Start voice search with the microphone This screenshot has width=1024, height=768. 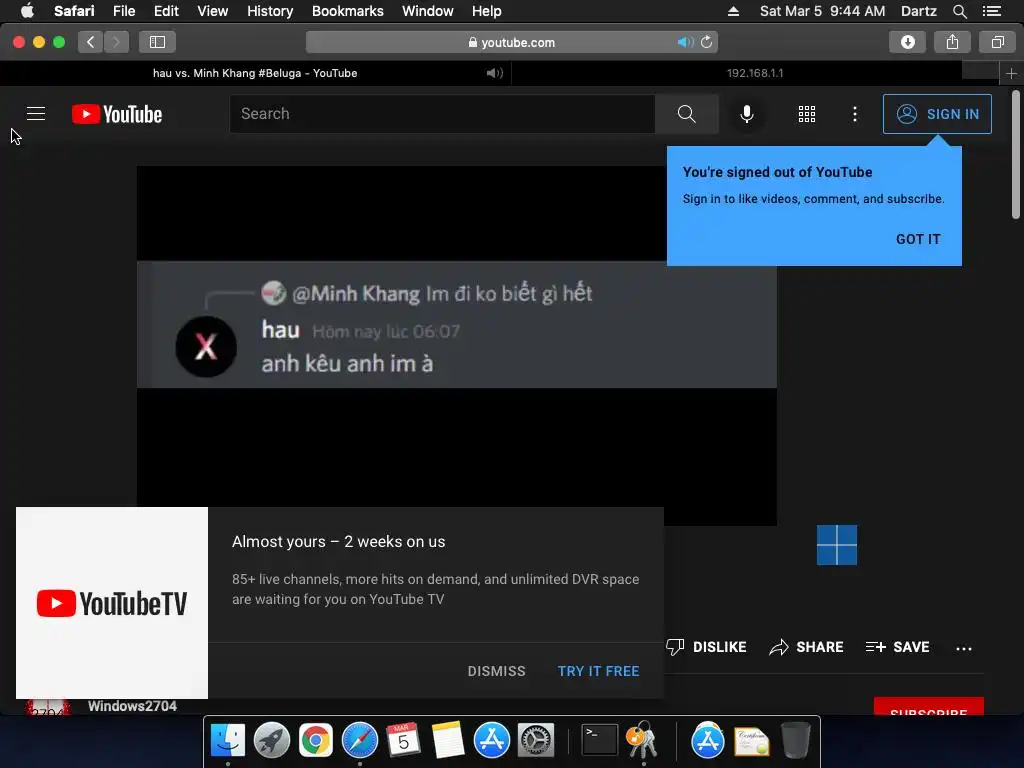746,114
